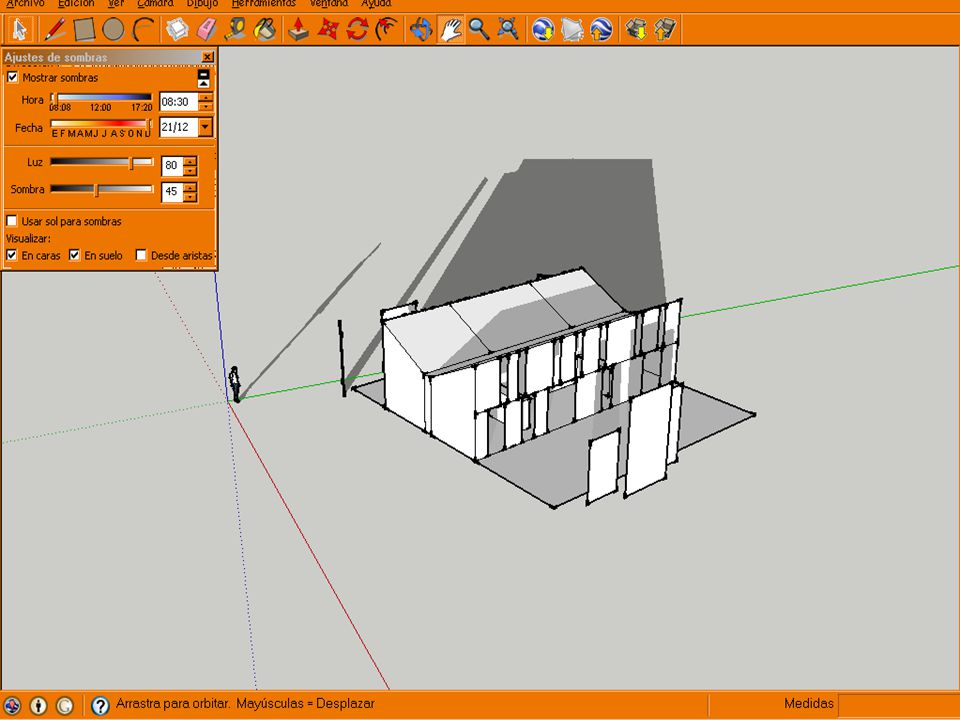Click the Luz brightness slider
Viewport: 960px width, 720px height.
click(101, 162)
